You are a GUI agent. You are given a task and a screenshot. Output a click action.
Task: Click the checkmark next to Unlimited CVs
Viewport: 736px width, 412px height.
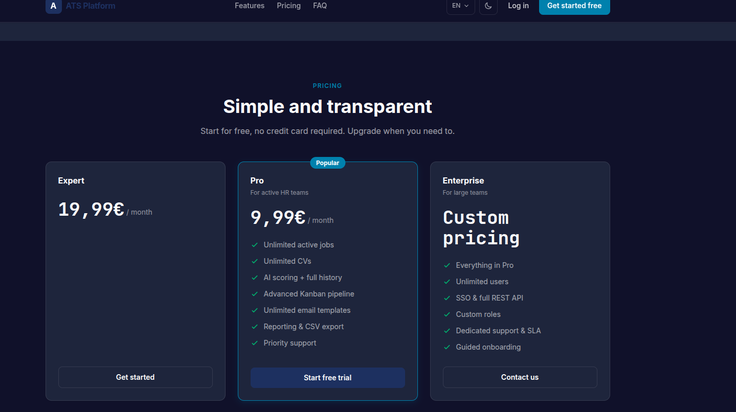[255, 261]
